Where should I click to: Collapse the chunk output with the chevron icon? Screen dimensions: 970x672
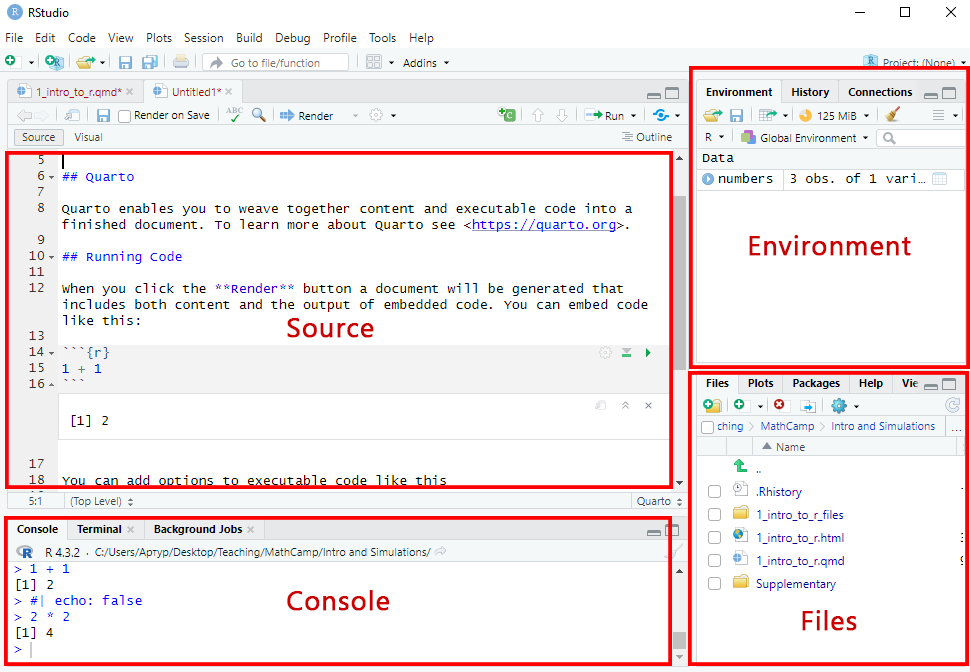click(x=625, y=405)
